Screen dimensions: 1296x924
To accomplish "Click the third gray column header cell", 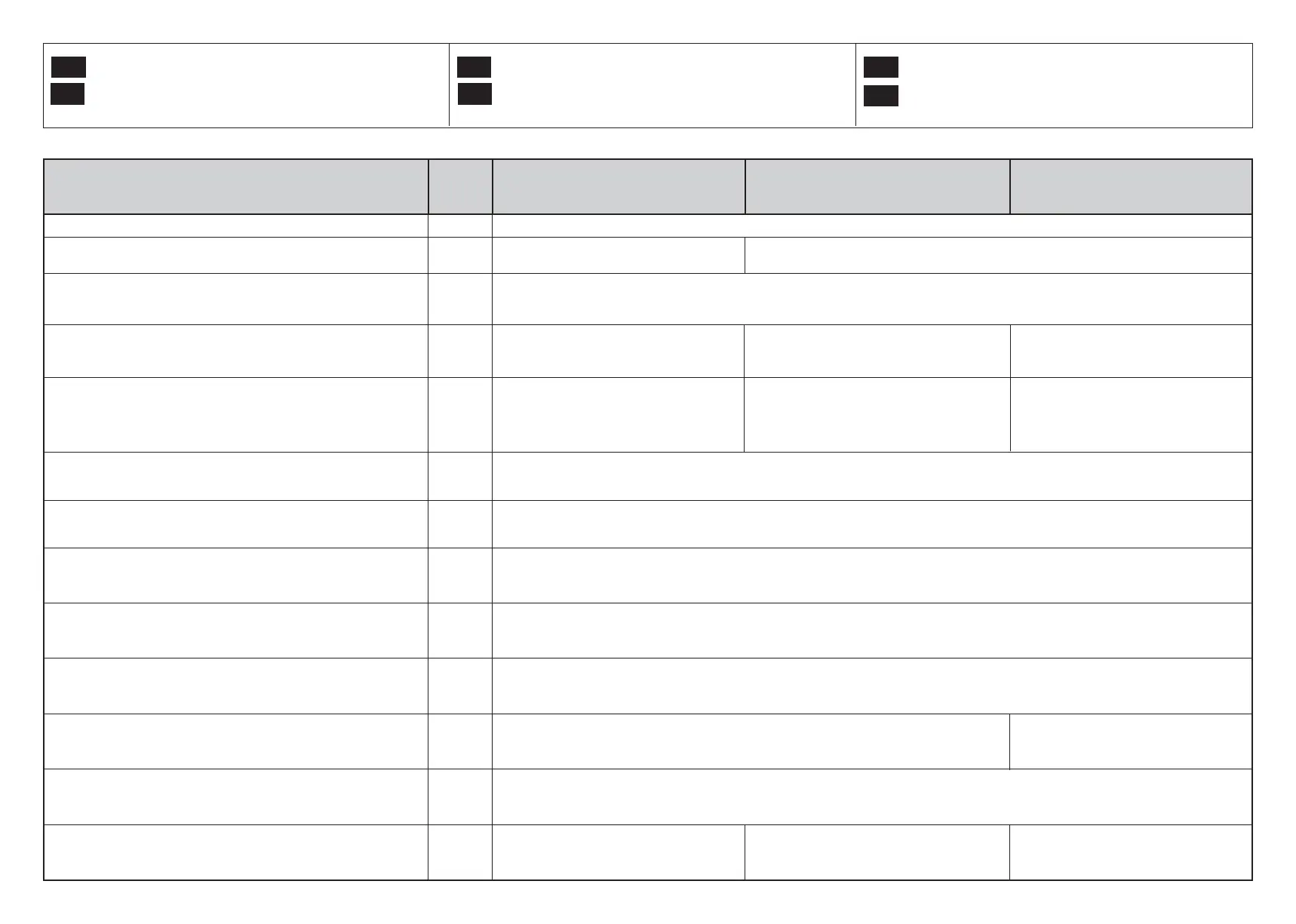I will coord(619,186).
